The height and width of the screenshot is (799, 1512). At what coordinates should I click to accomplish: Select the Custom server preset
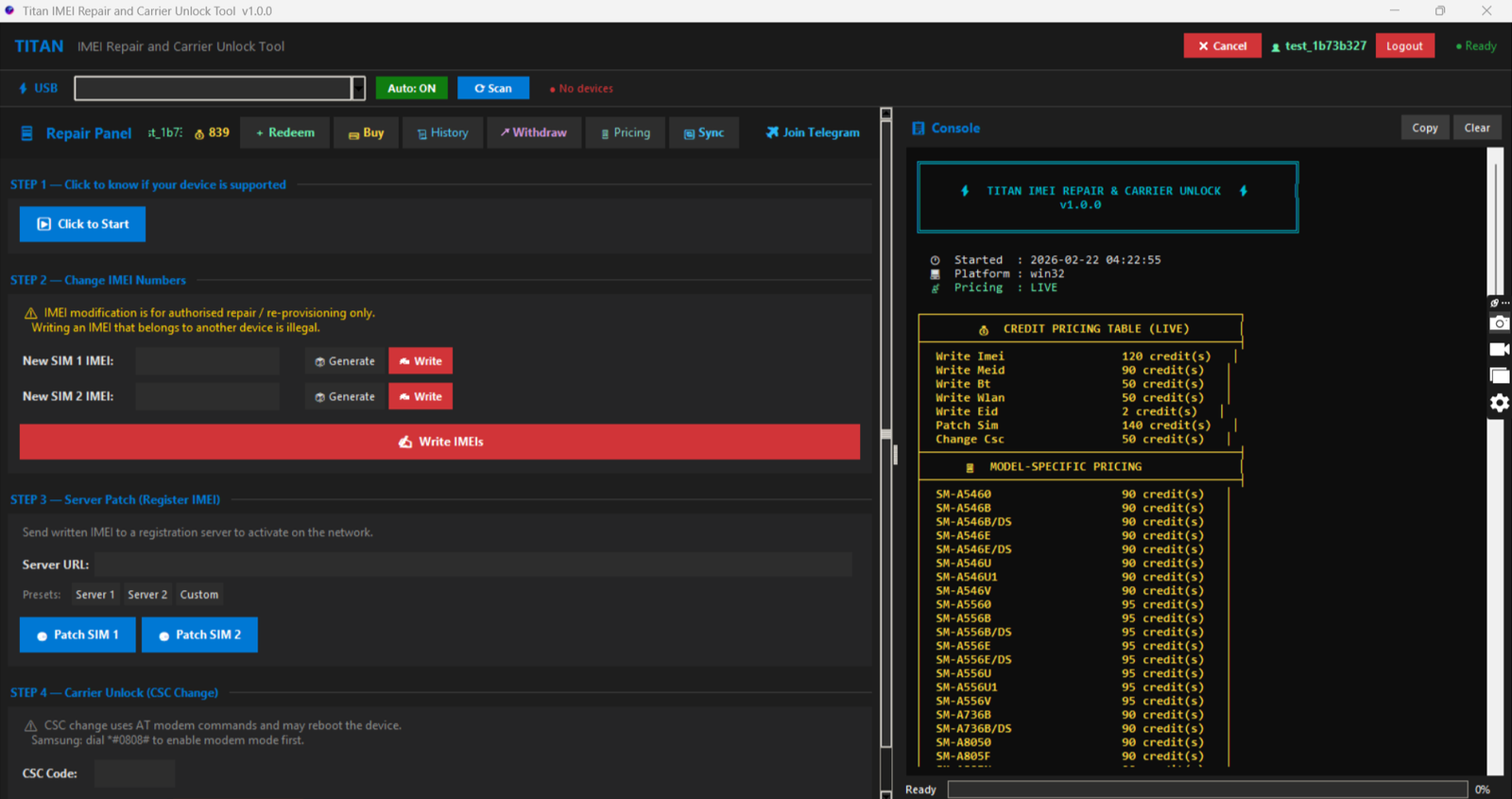pos(199,595)
